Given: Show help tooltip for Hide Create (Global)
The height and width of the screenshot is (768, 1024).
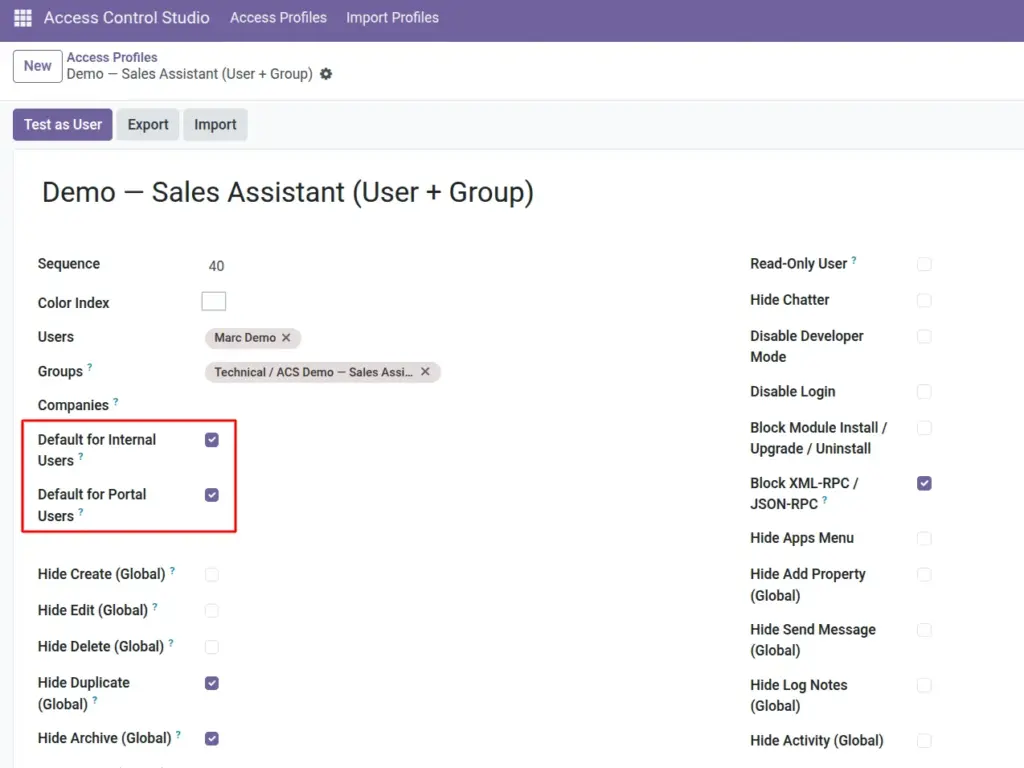Looking at the screenshot, I should (172, 570).
